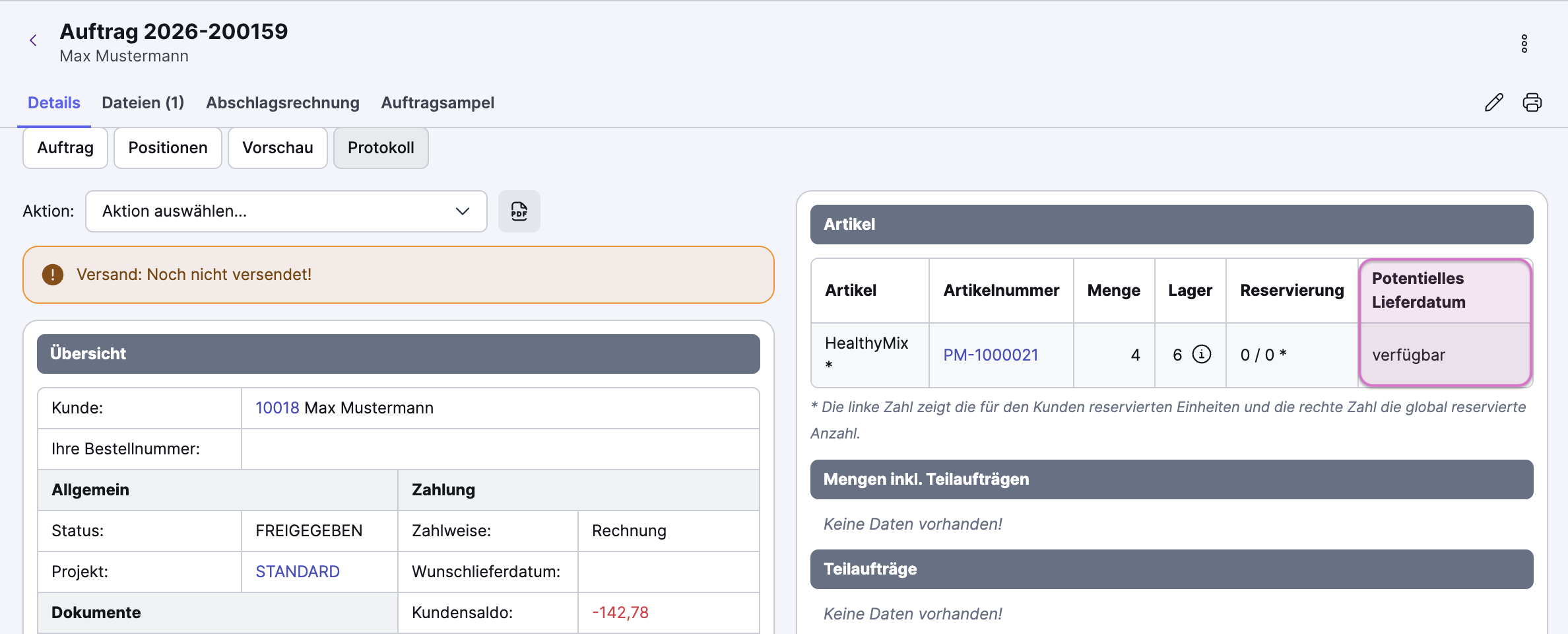Click the Potentielles Lieferdatum column header
This screenshot has width=1568, height=634.
(1418, 291)
